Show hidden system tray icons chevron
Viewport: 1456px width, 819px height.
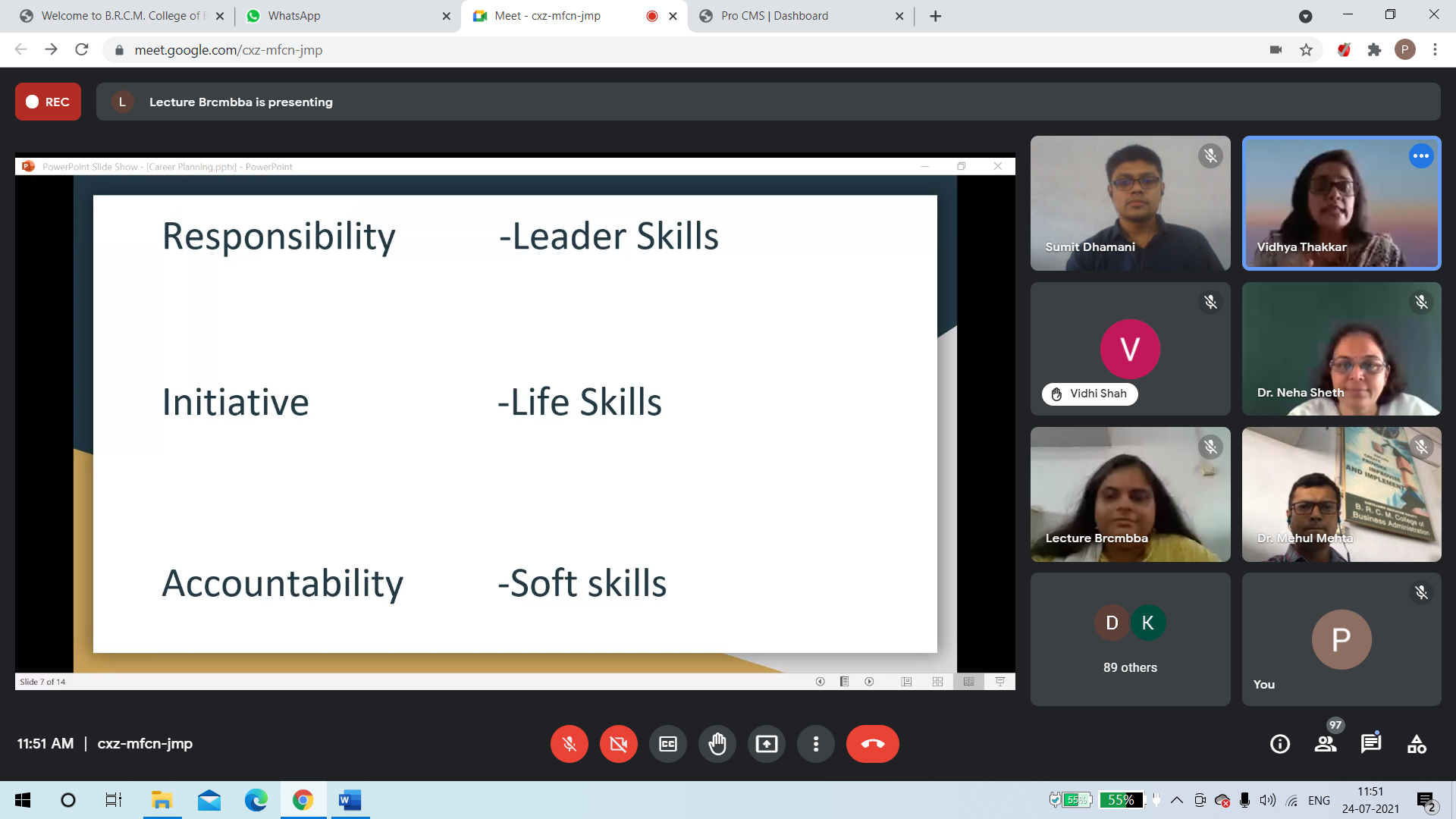click(1176, 800)
